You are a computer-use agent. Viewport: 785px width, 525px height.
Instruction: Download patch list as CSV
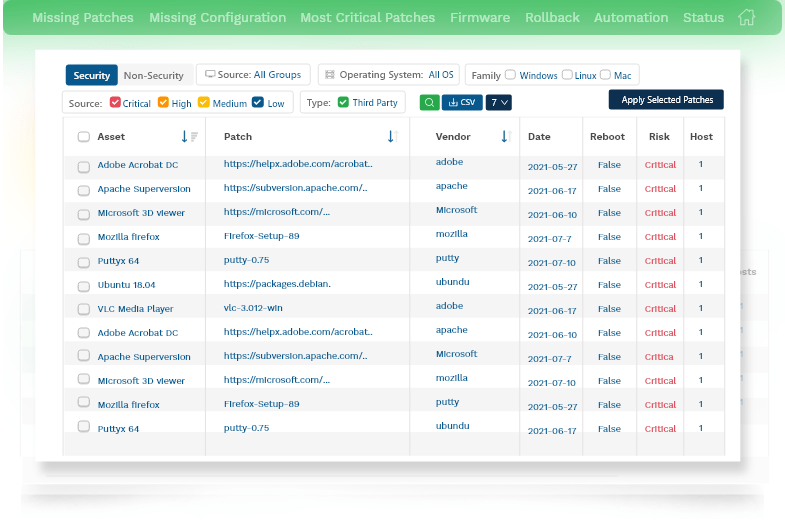tap(461, 102)
